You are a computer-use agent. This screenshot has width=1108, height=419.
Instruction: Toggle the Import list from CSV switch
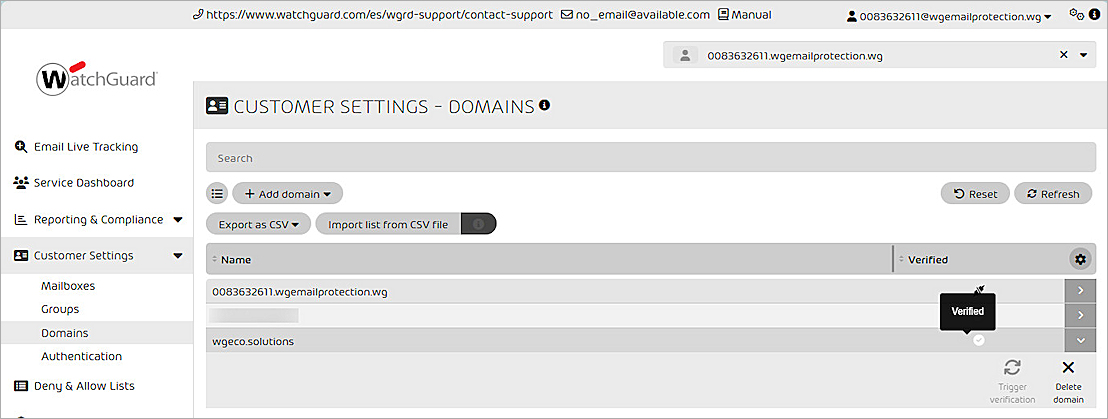click(x=478, y=225)
